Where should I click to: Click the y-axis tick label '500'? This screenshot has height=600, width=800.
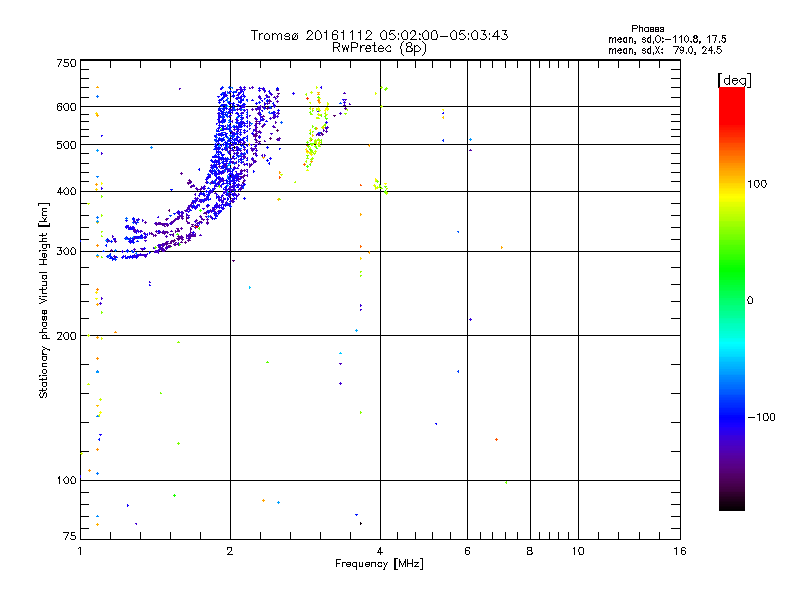(x=66, y=145)
